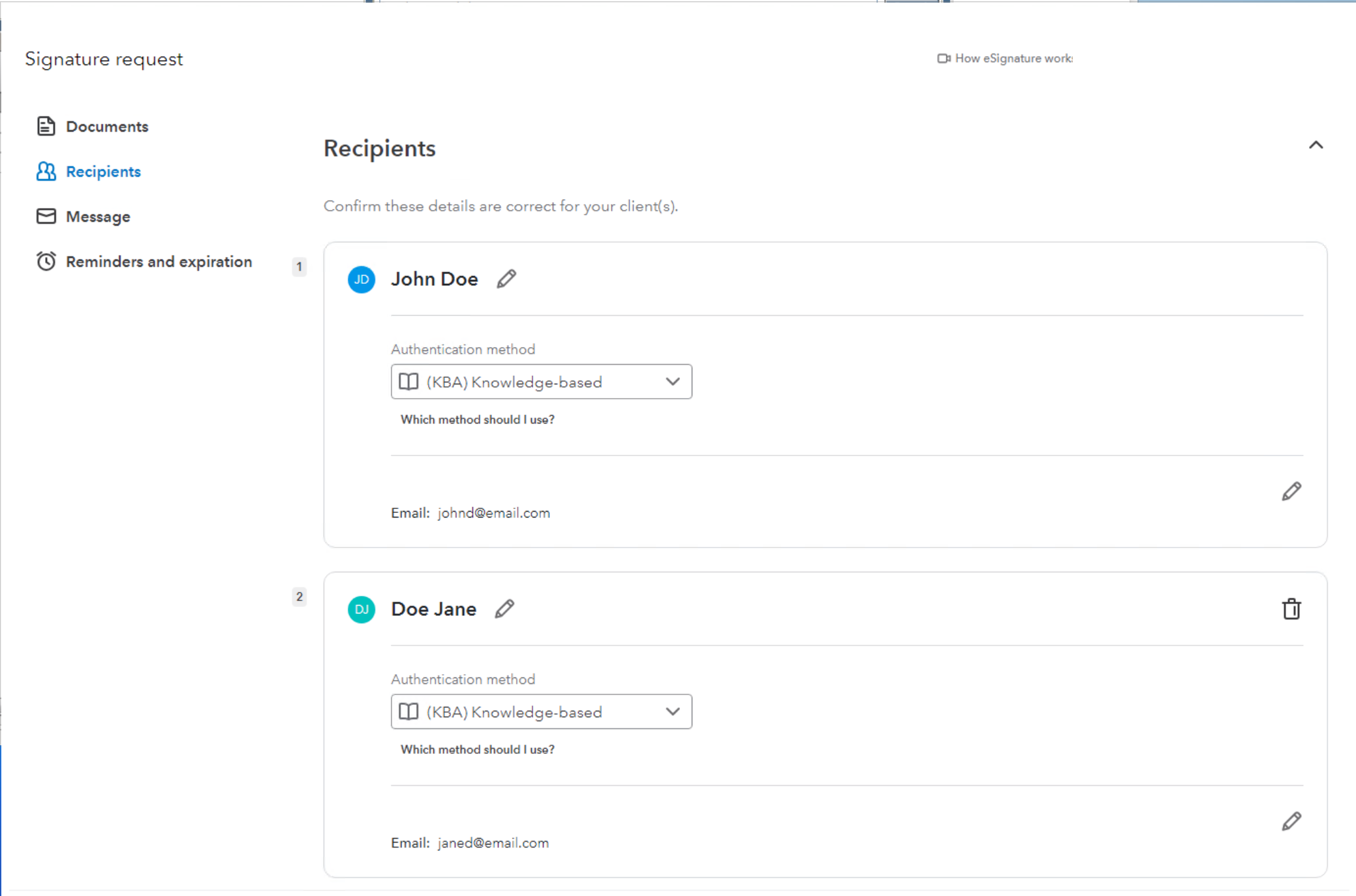The height and width of the screenshot is (896, 1356).
Task: Switch to the Message section
Action: 97,216
